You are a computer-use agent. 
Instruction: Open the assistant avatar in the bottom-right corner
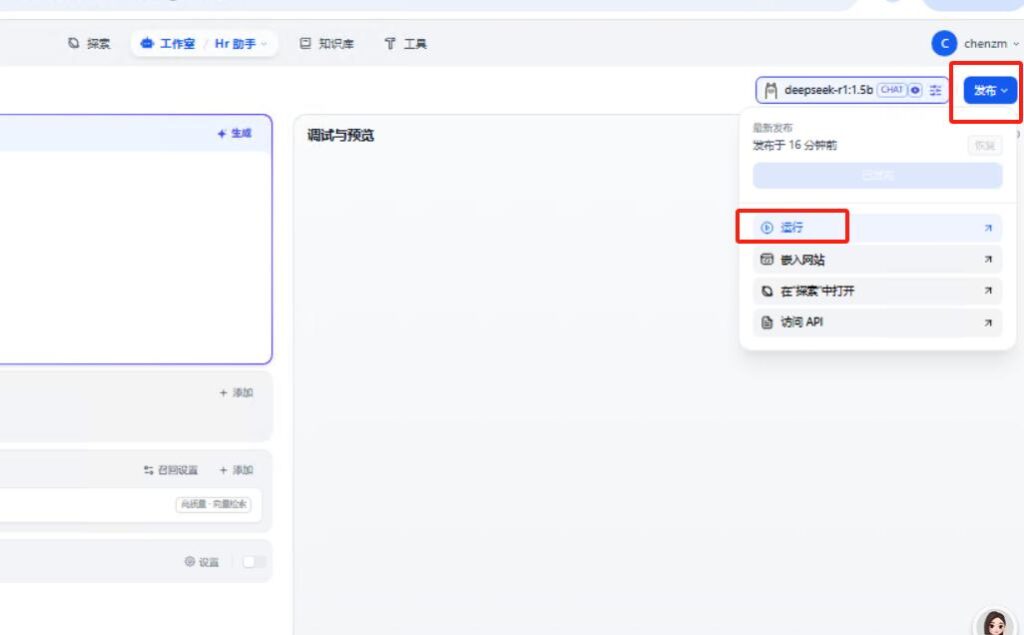click(994, 623)
